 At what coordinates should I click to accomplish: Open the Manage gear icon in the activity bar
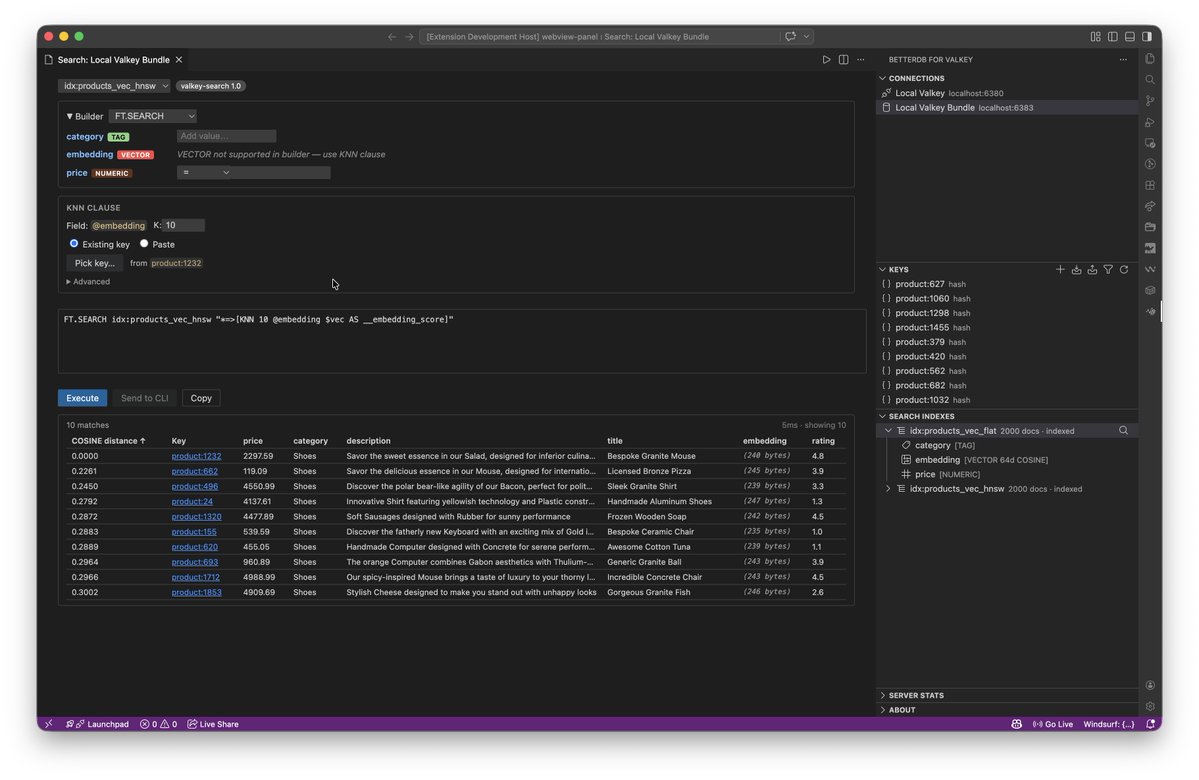click(x=1149, y=707)
